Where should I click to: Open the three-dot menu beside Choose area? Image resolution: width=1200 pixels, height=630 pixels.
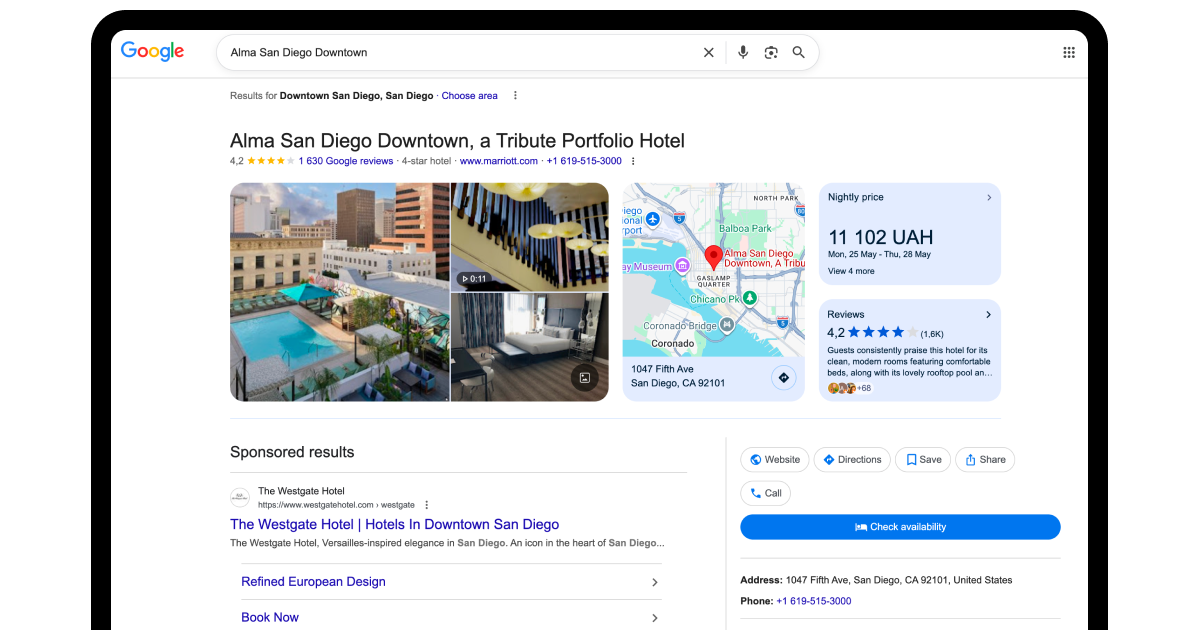point(515,95)
